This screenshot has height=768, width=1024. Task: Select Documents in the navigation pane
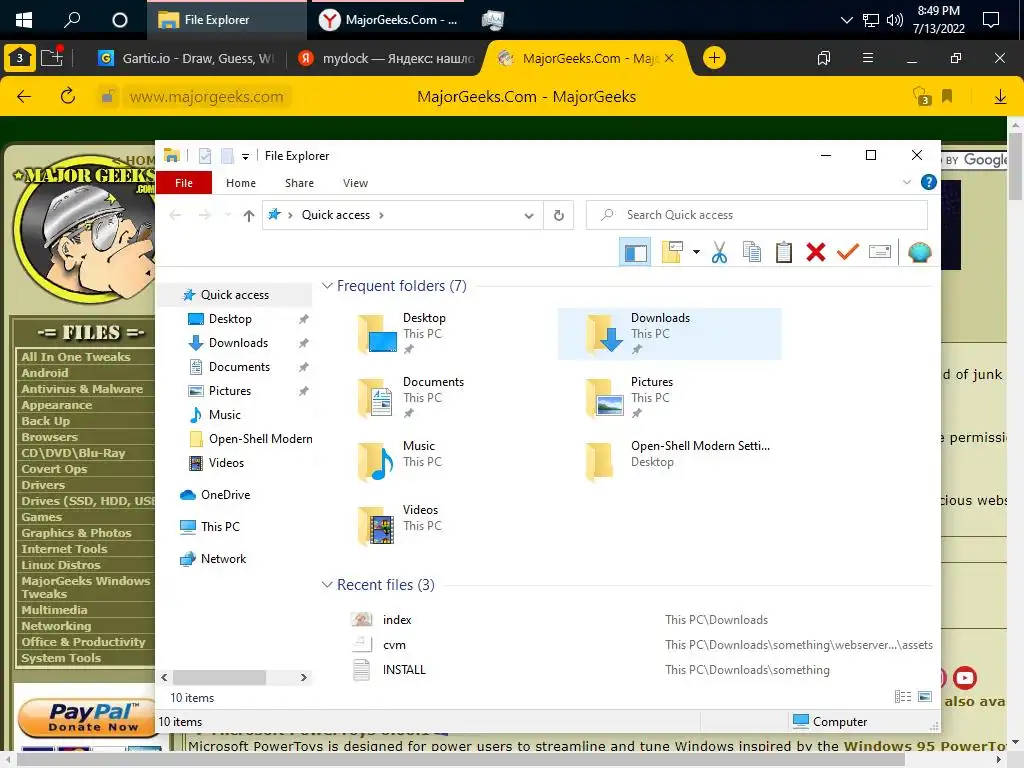[x=239, y=367]
